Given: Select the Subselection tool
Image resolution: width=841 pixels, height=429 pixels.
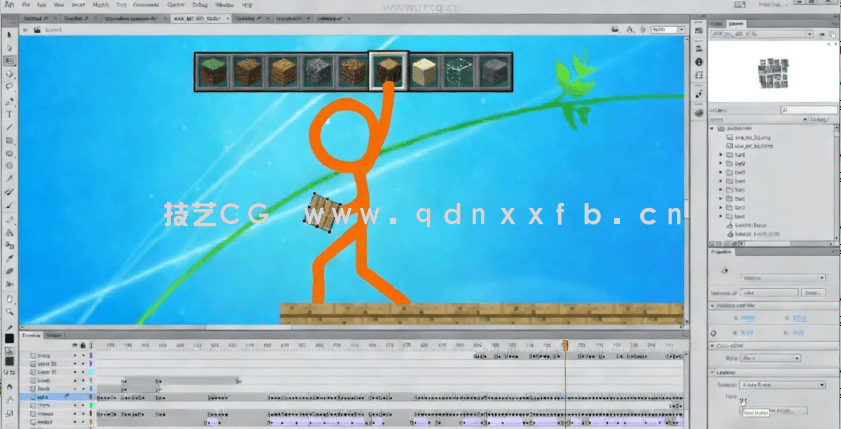Looking at the screenshot, I should (9, 48).
